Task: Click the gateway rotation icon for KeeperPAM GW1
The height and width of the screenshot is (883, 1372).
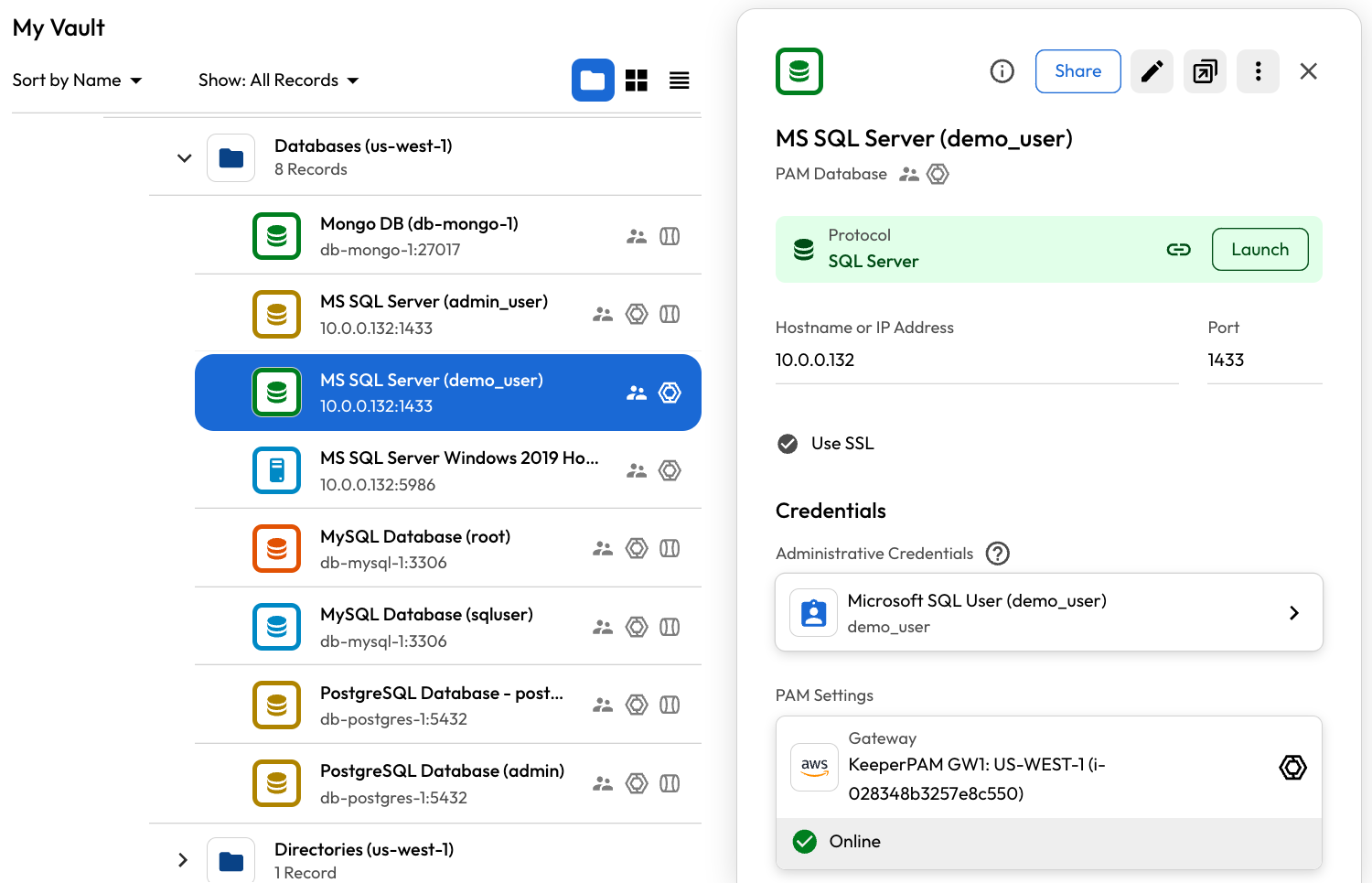Action: point(1292,767)
